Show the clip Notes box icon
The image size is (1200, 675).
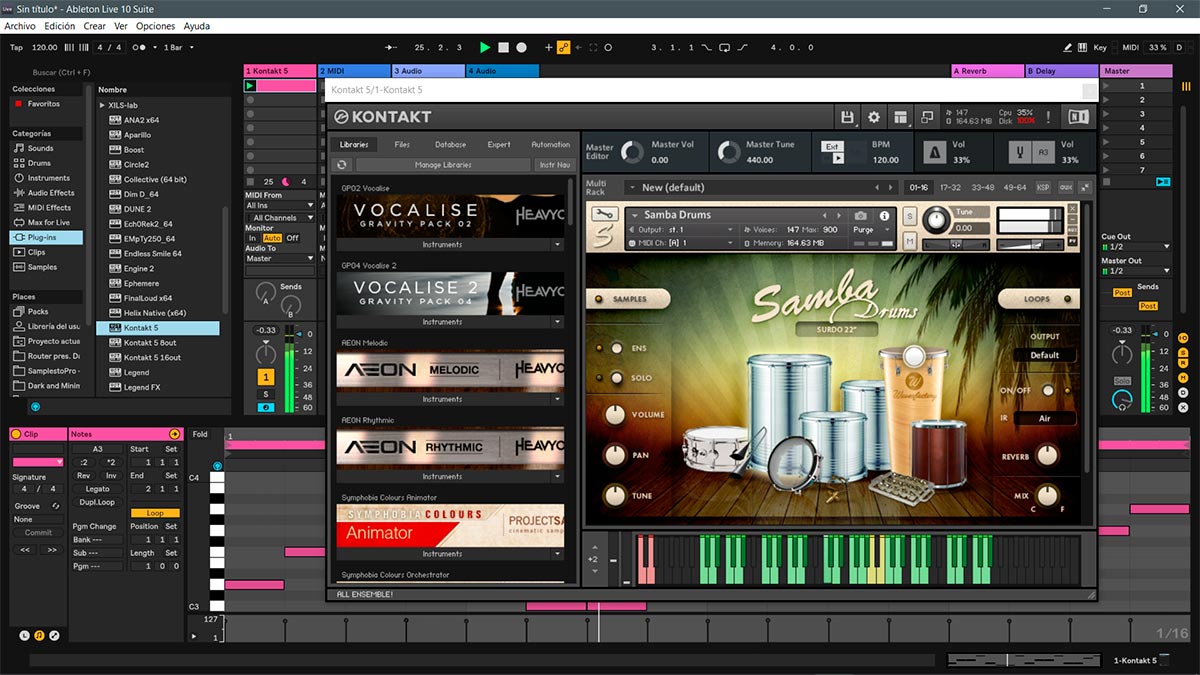tap(39, 635)
